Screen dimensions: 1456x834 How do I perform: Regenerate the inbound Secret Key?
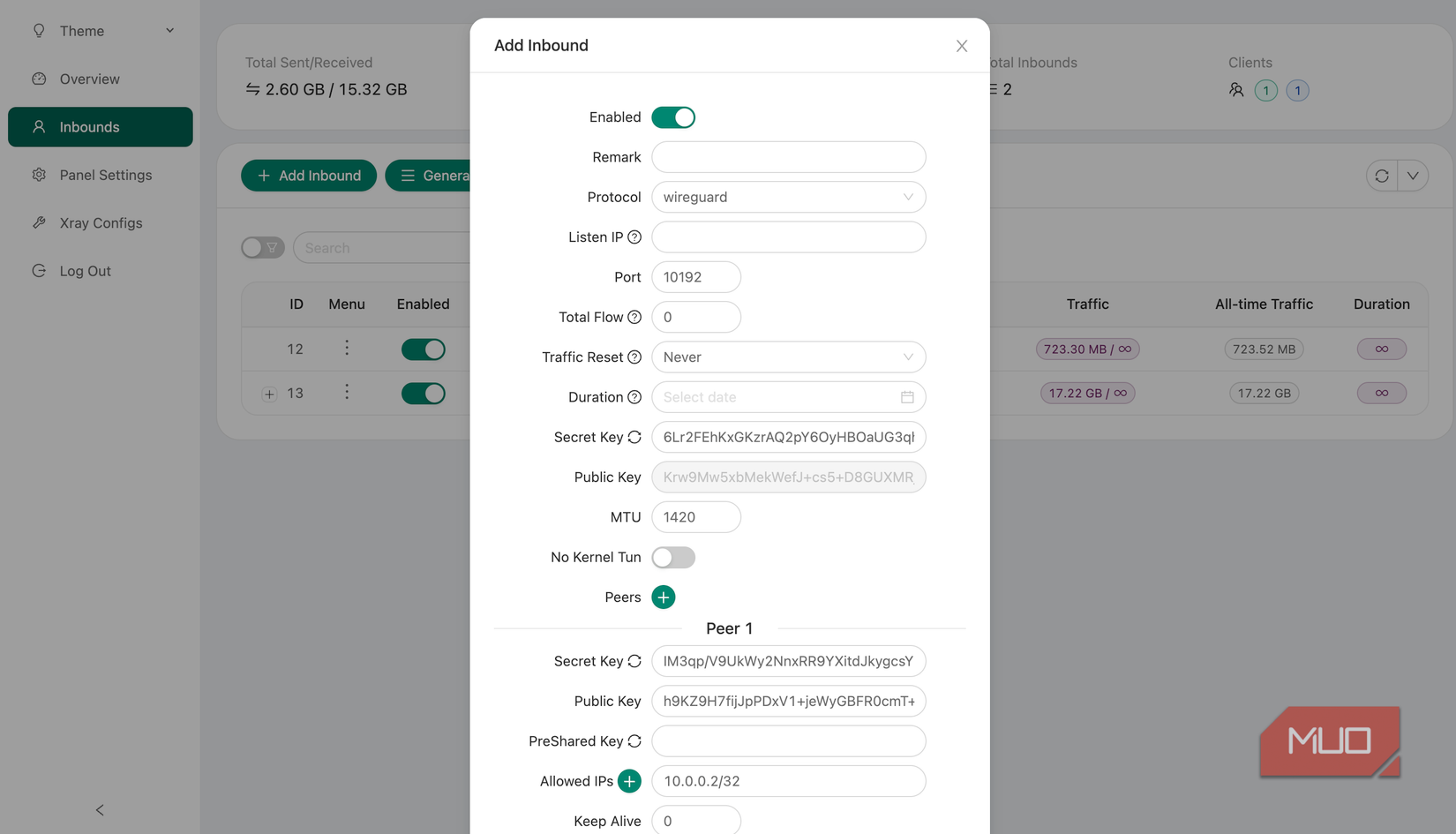coord(634,437)
